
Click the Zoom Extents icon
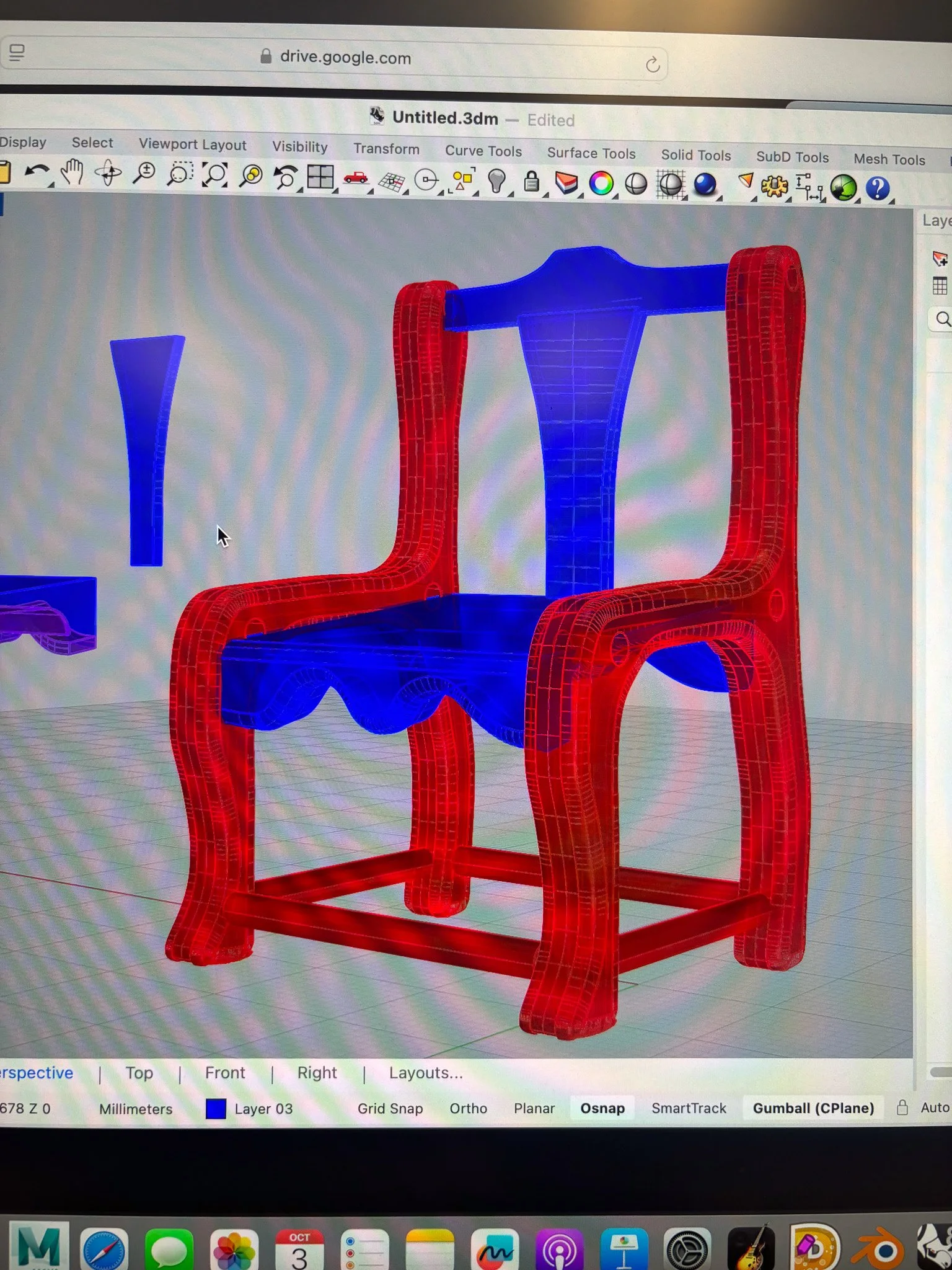[215, 175]
